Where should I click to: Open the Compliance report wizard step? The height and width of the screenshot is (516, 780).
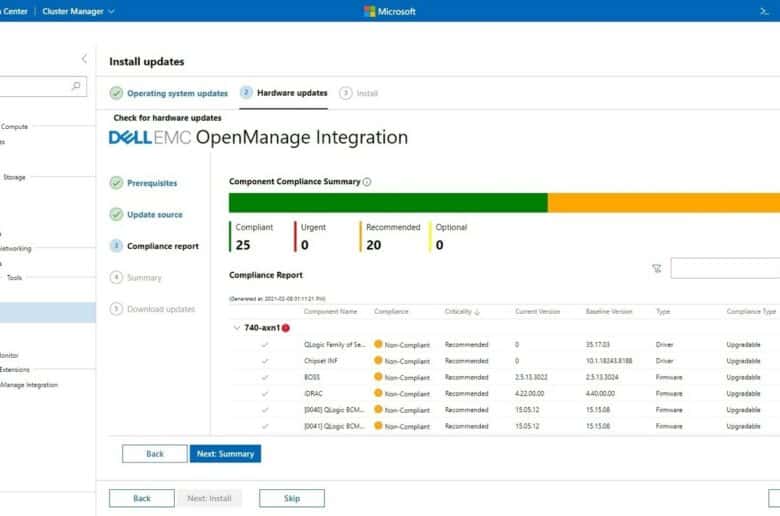point(154,246)
